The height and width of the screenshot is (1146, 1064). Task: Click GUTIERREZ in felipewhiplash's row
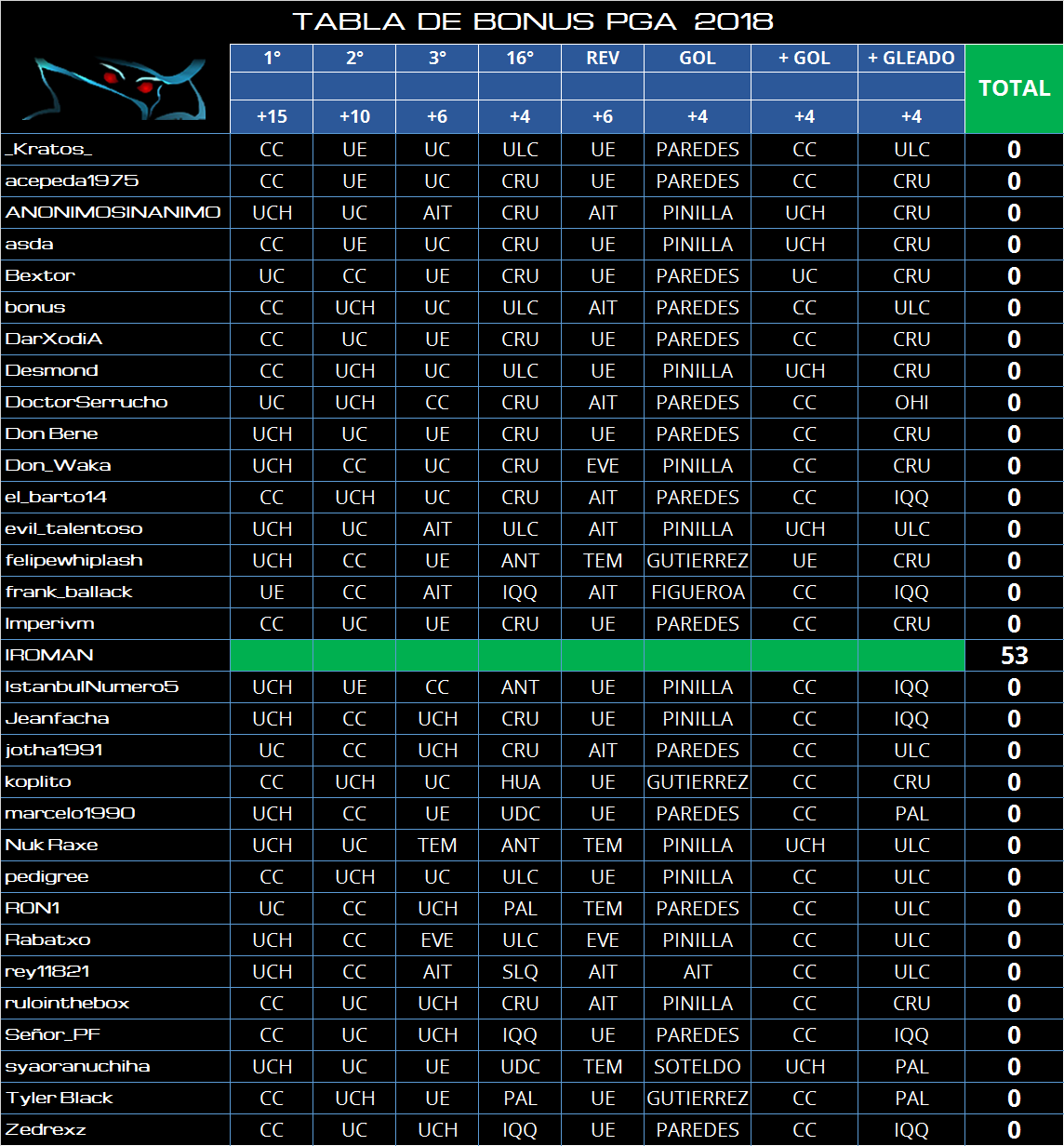point(698,561)
